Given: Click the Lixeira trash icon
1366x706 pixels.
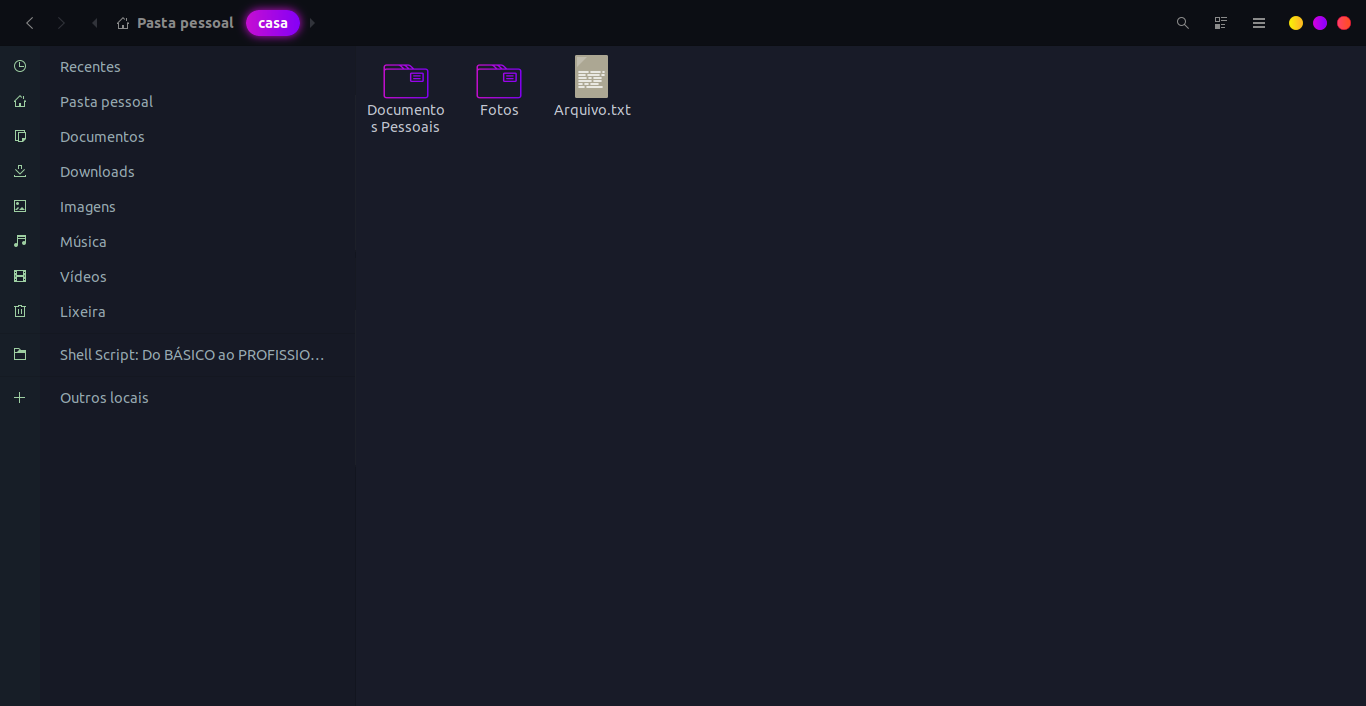Looking at the screenshot, I should [20, 311].
